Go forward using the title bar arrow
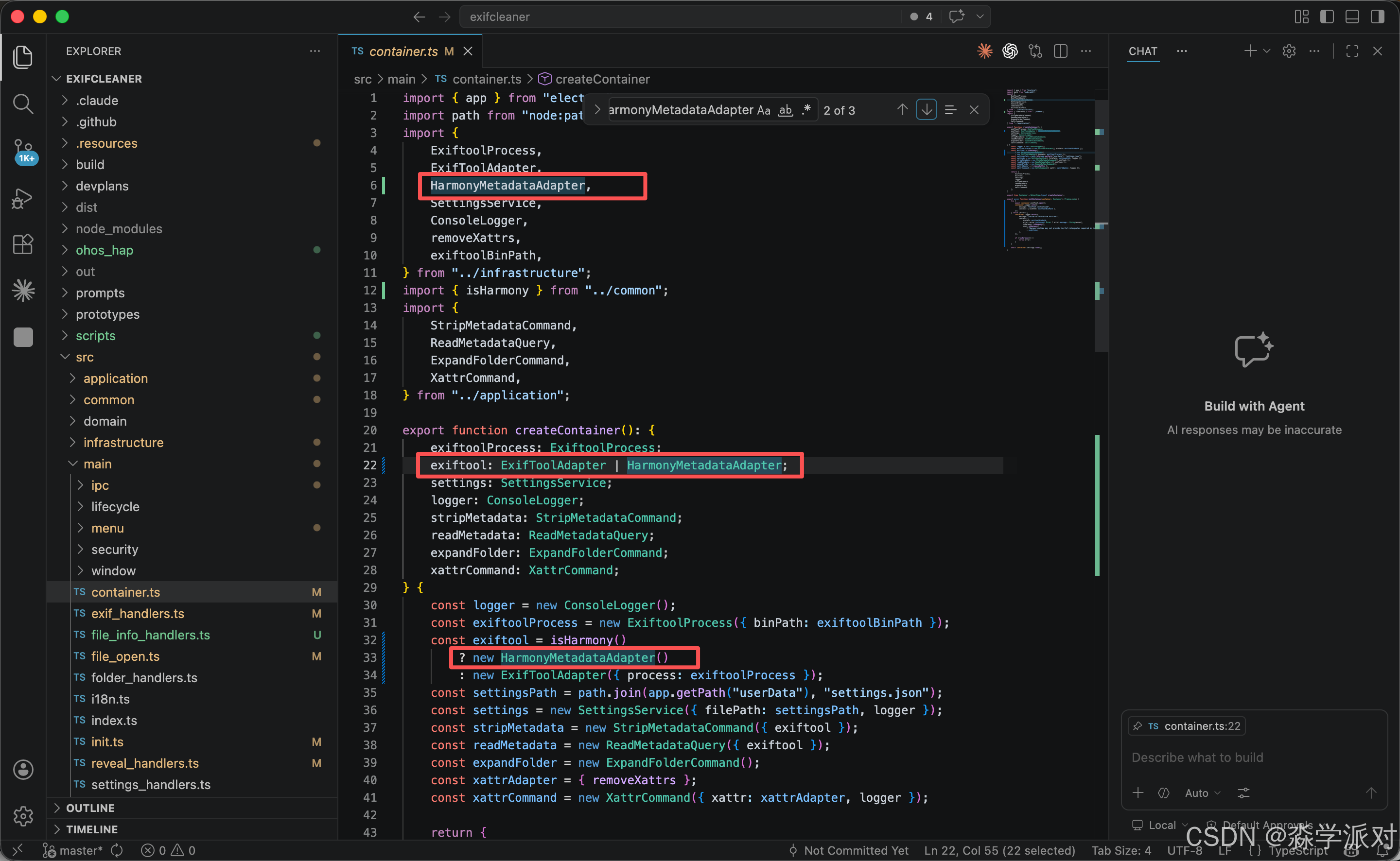The width and height of the screenshot is (1400, 861). click(444, 17)
